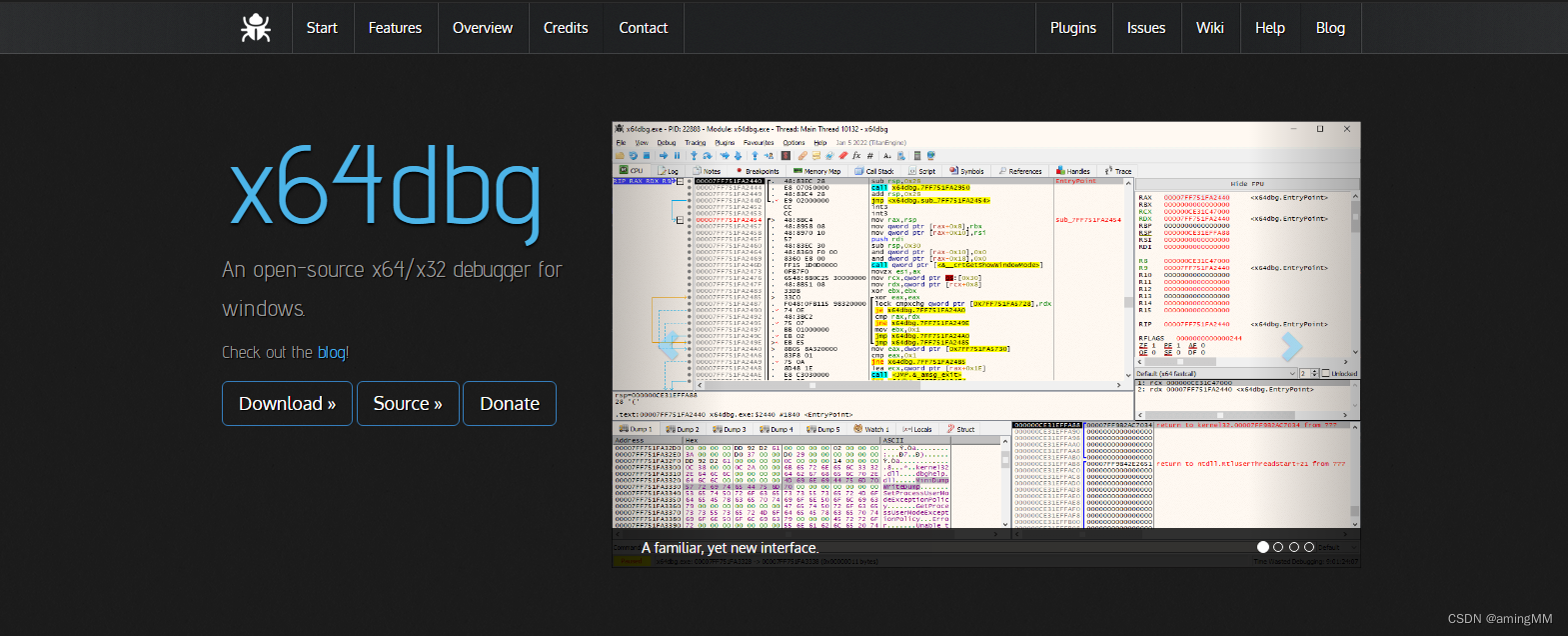Switch to Breakpoints tab in debugger
Screen dimensions: 1568x636
pyautogui.click(x=758, y=171)
